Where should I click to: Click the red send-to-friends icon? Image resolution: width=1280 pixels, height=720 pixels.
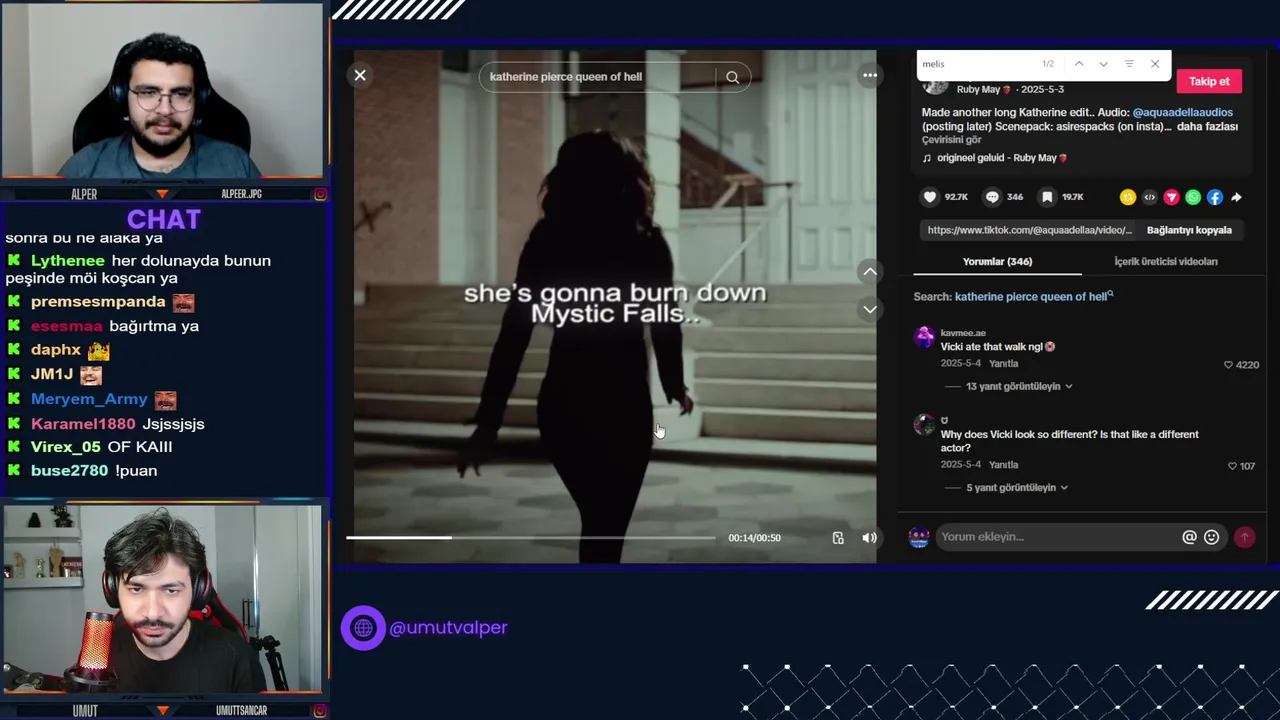(1171, 197)
